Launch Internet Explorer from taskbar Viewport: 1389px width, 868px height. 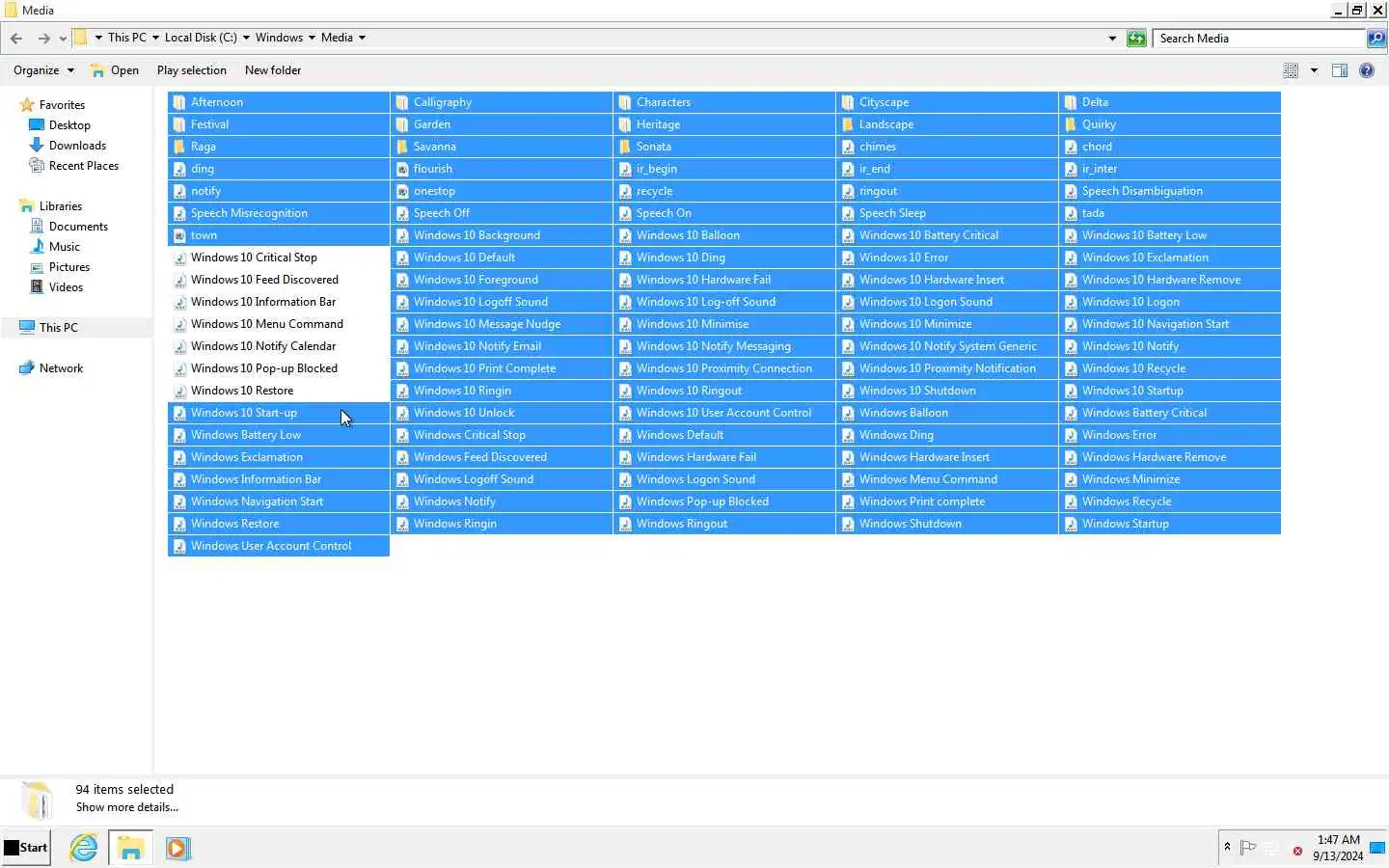click(x=84, y=848)
